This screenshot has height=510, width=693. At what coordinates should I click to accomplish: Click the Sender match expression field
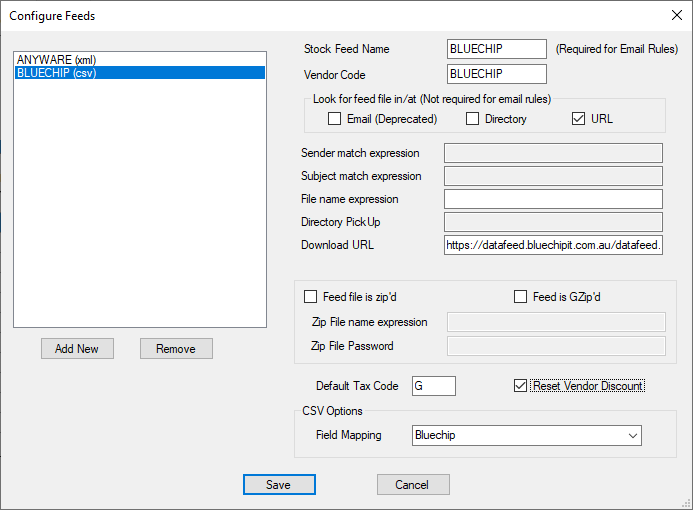point(553,153)
